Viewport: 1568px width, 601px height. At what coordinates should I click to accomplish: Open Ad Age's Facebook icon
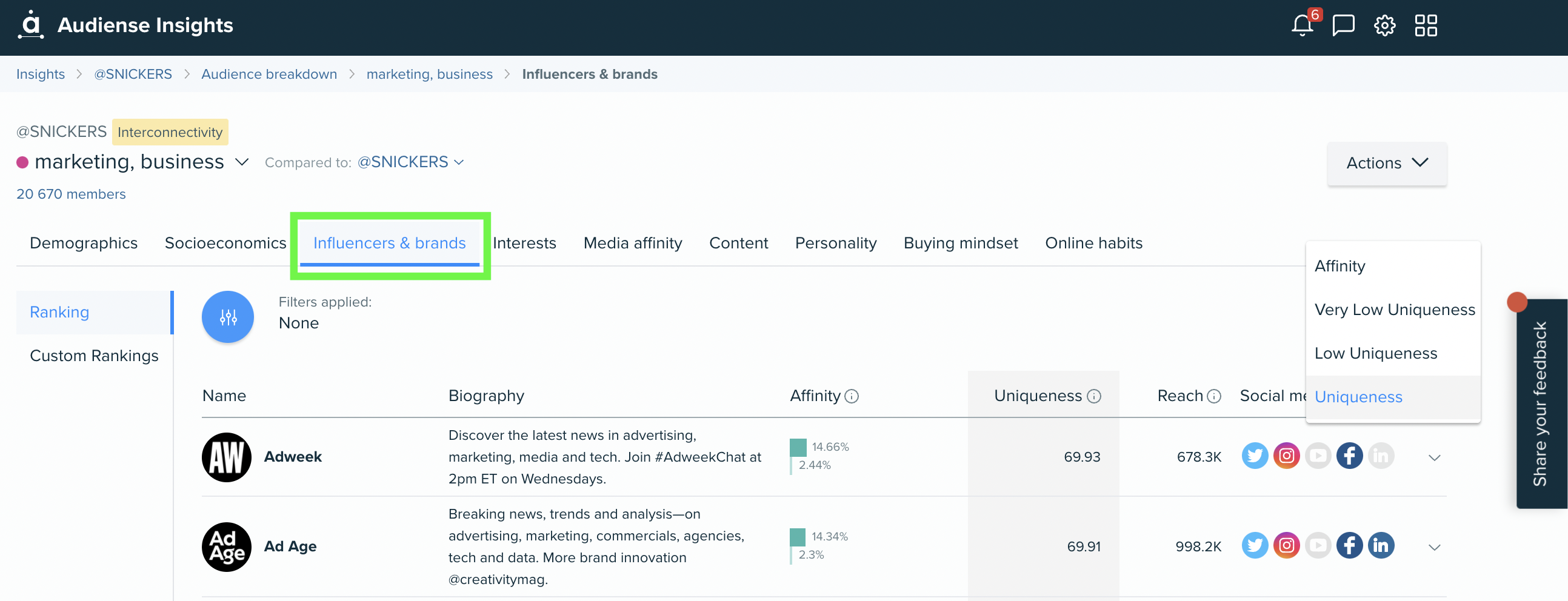(x=1349, y=546)
